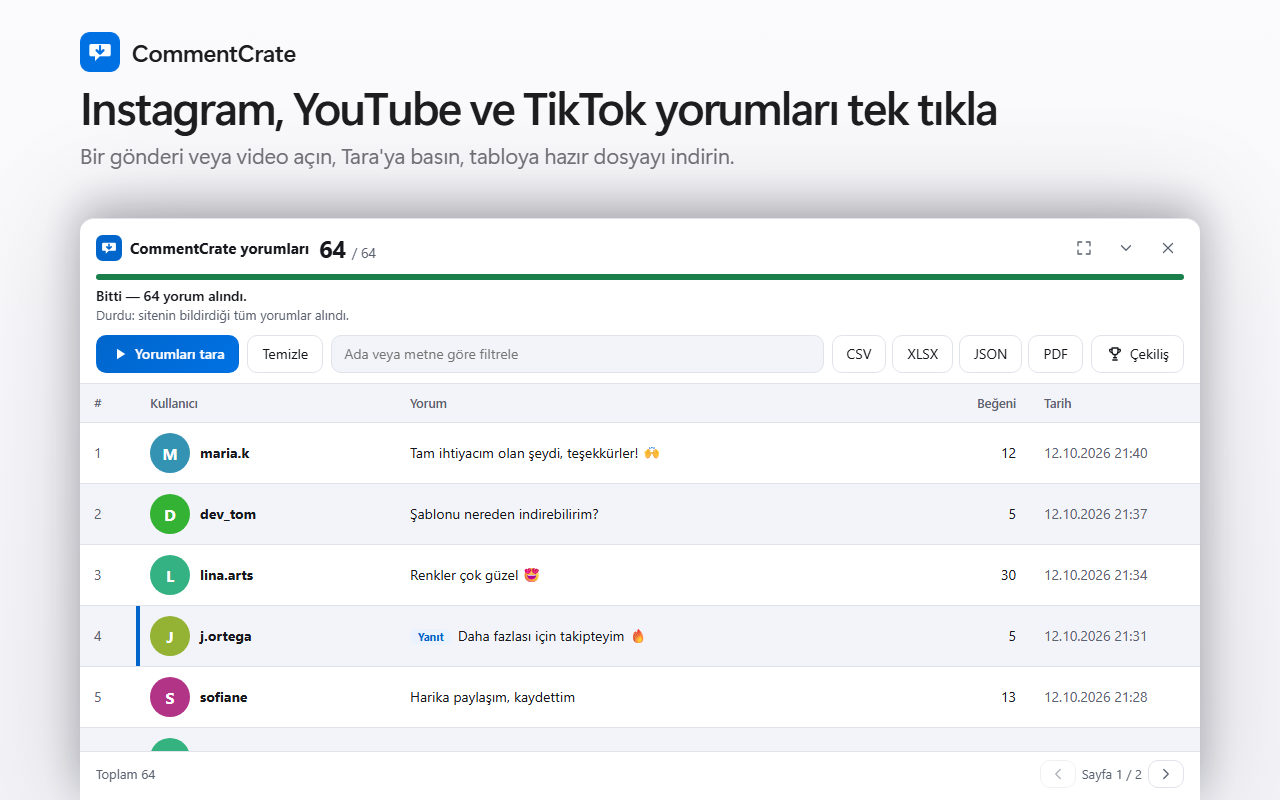
Task: Export comments as XLSX
Action: pos(922,354)
